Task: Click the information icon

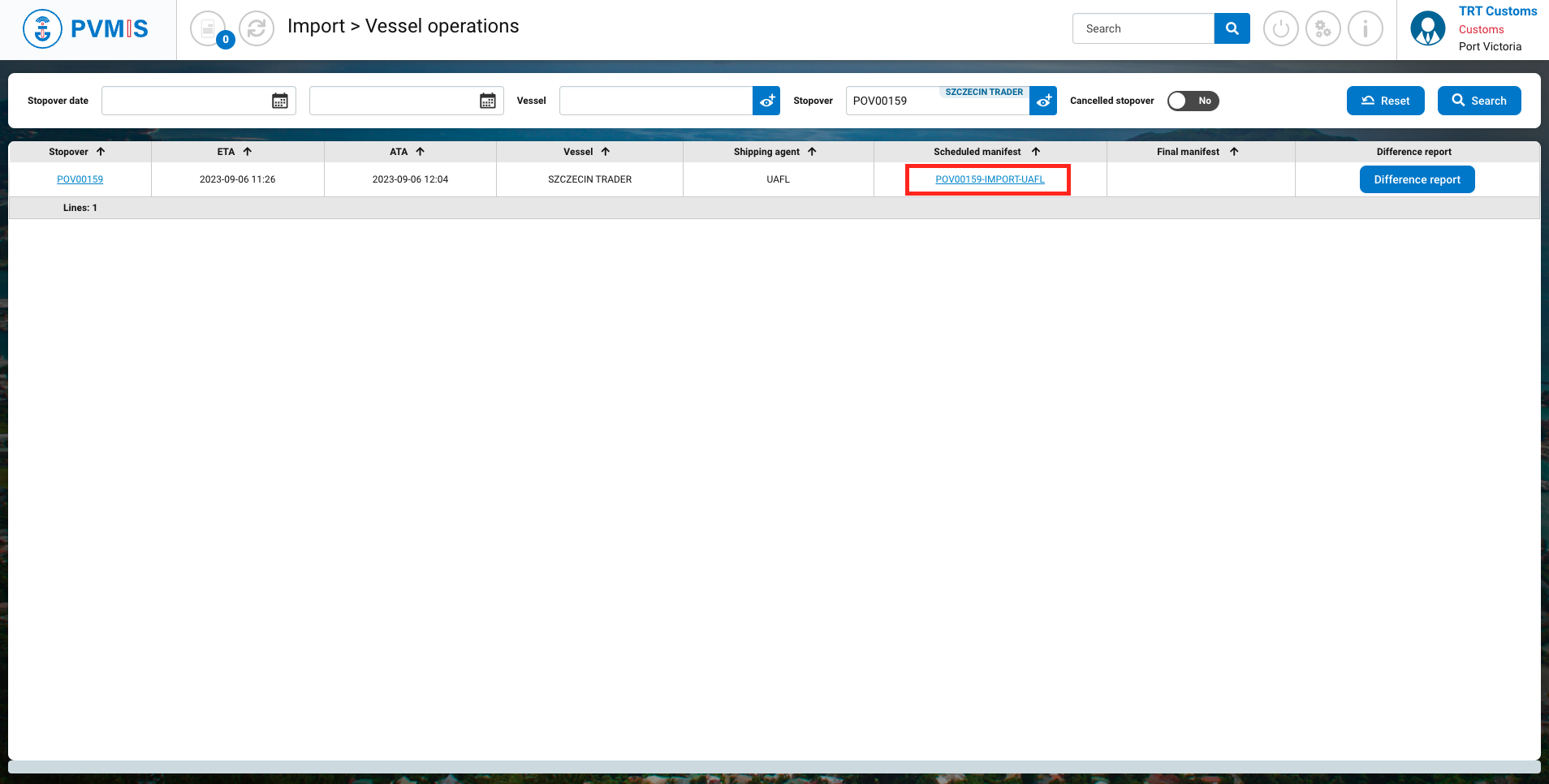Action: (x=1365, y=29)
